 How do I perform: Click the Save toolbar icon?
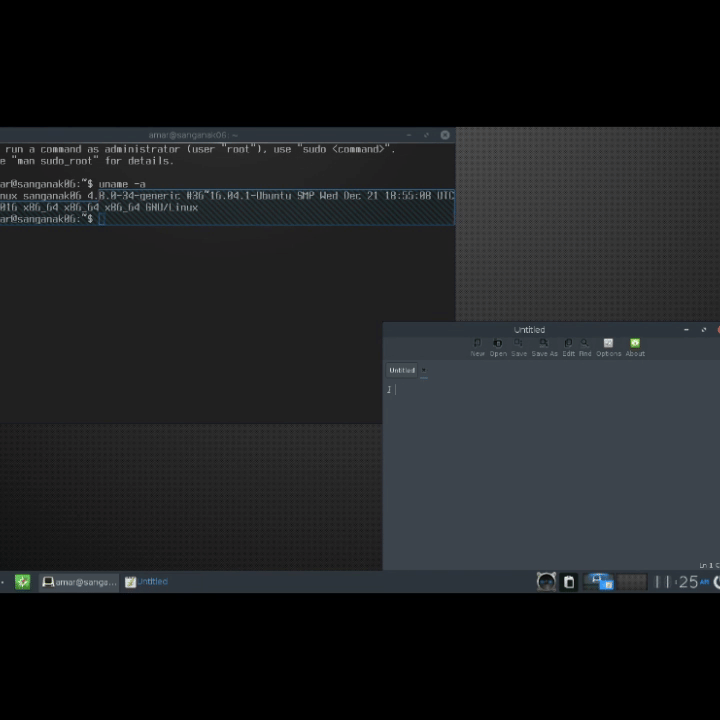pyautogui.click(x=519, y=346)
